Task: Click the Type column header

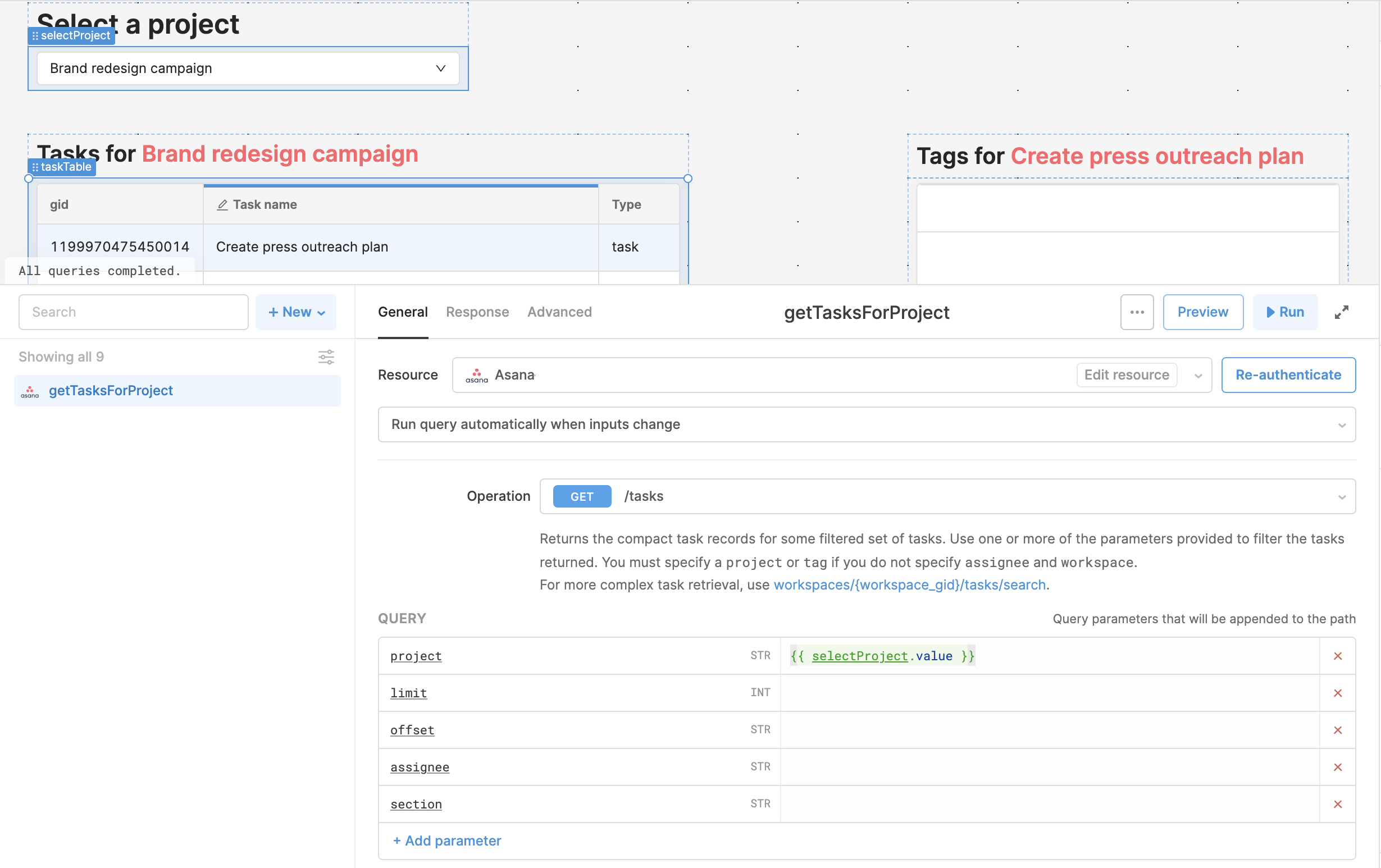Action: (x=639, y=205)
